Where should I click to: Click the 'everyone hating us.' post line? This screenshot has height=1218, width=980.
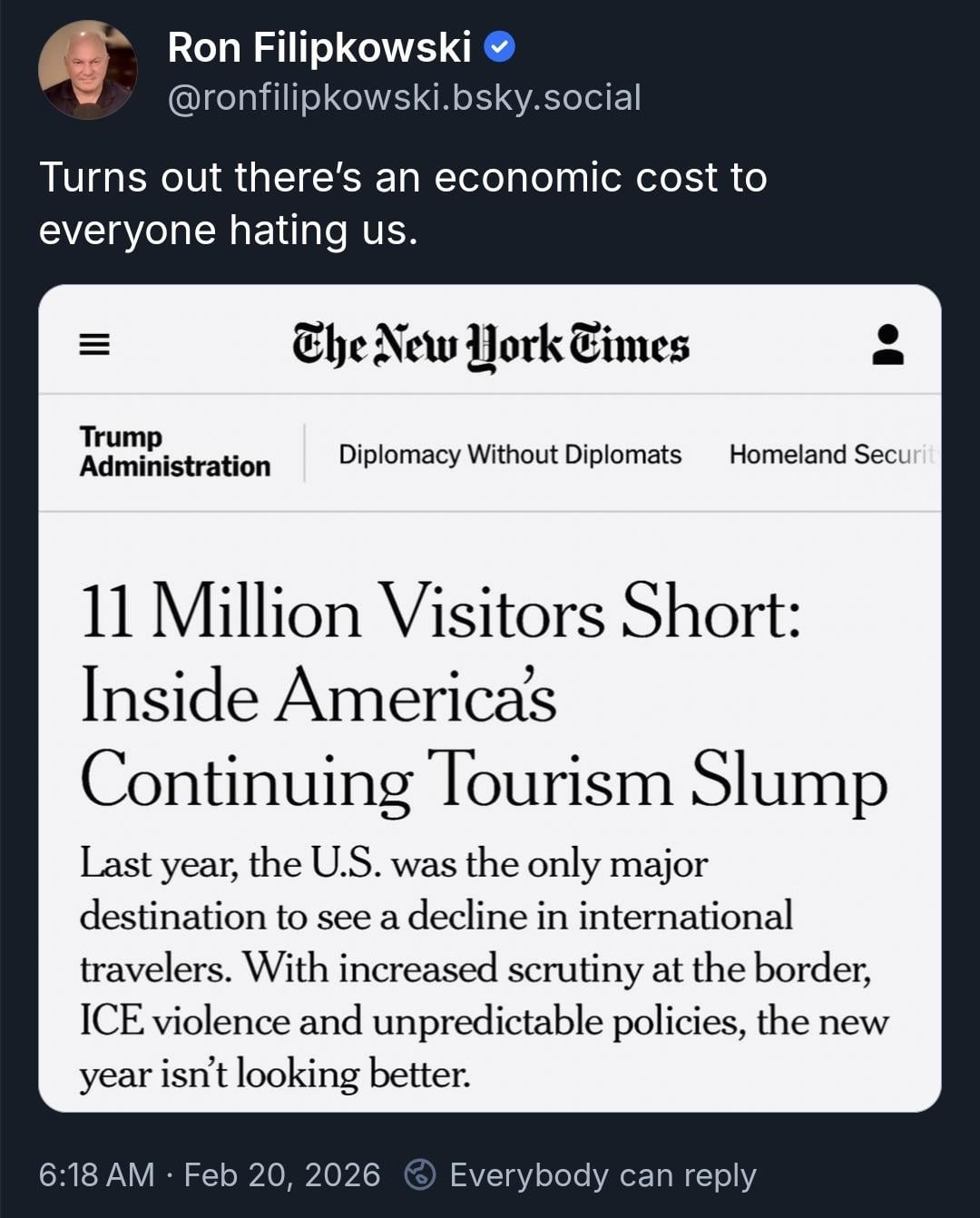click(x=229, y=230)
